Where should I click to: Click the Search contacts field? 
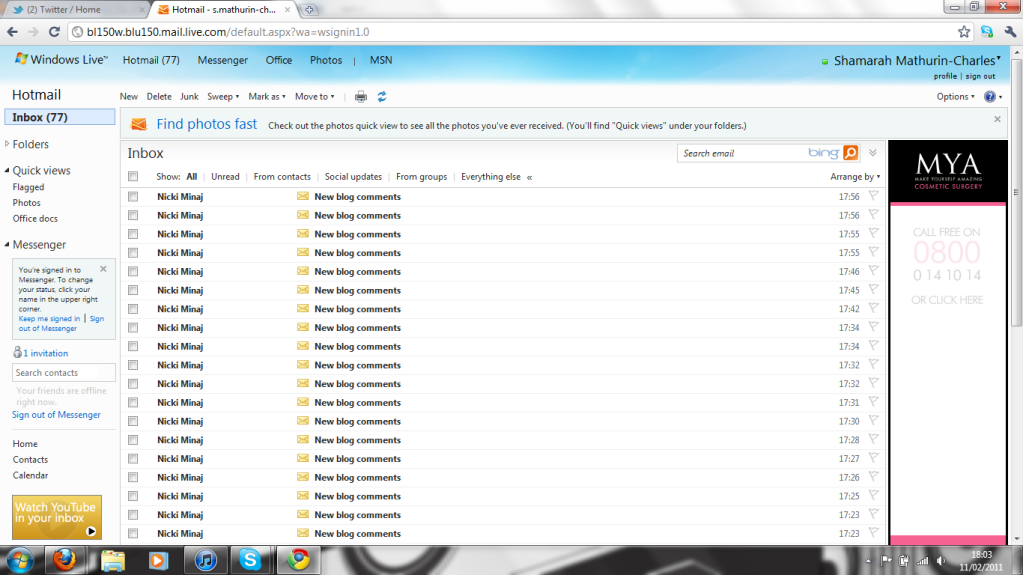click(x=63, y=373)
